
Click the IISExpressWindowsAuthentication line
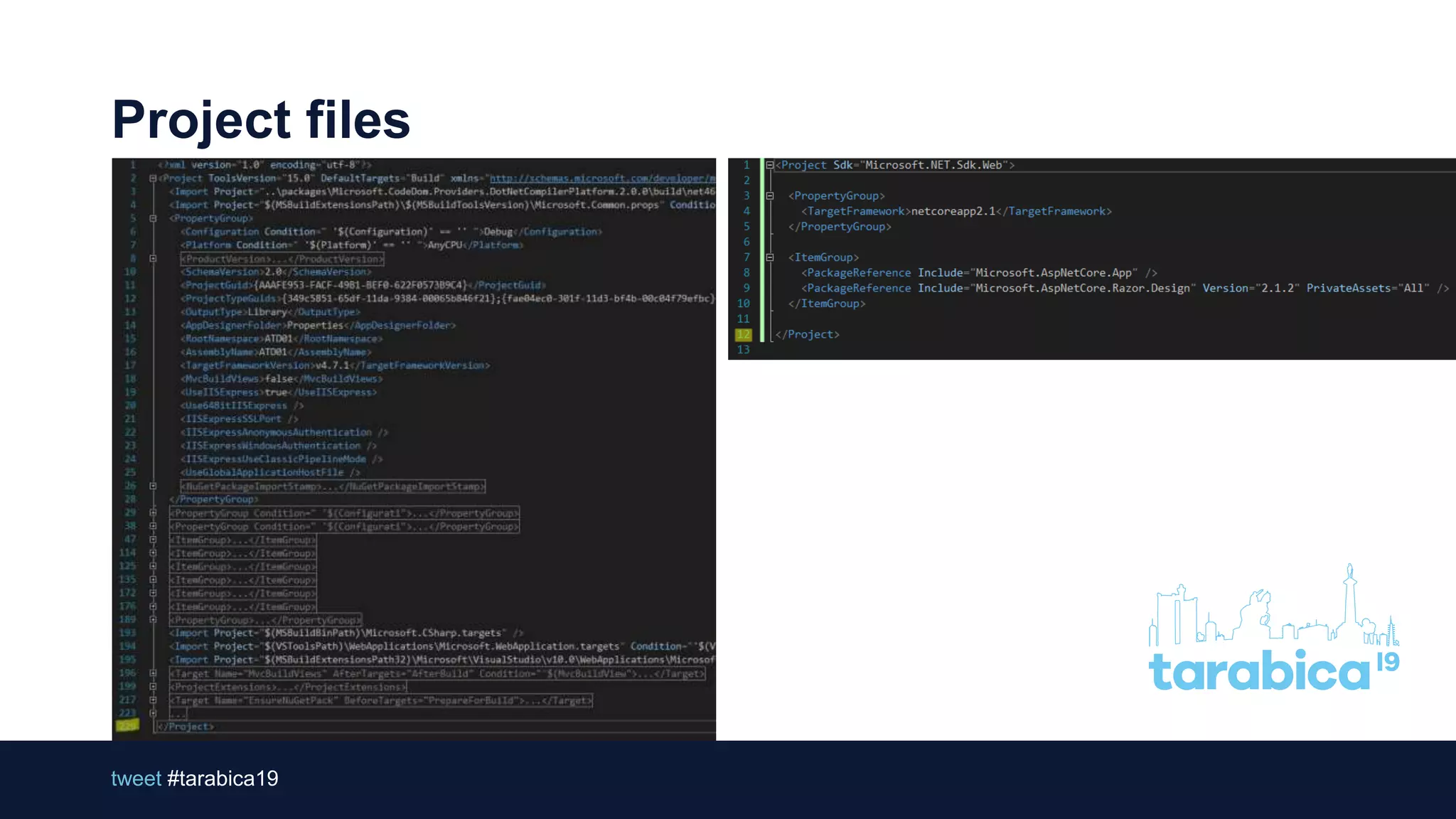(x=279, y=446)
